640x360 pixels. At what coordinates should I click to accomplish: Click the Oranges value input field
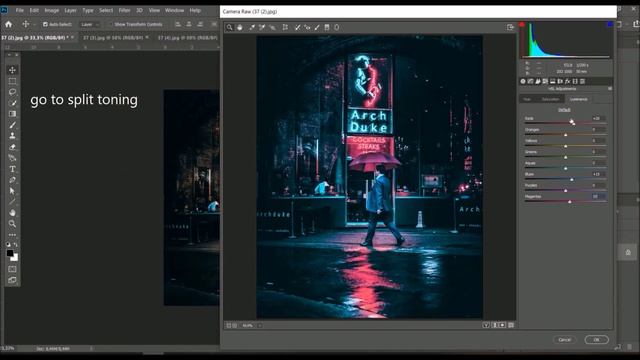[598, 129]
